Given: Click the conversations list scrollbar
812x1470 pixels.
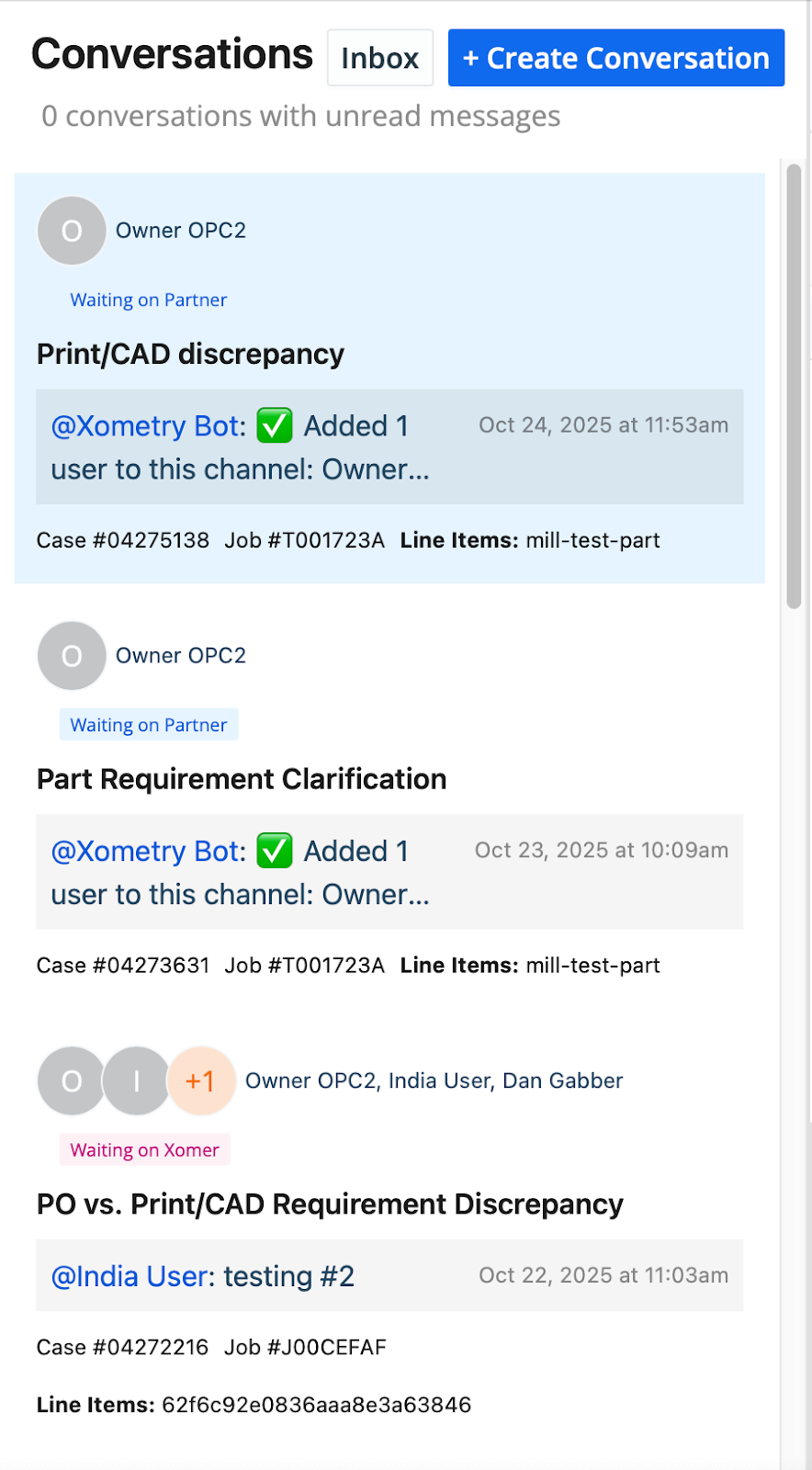Looking at the screenshot, I should pyautogui.click(x=794, y=386).
